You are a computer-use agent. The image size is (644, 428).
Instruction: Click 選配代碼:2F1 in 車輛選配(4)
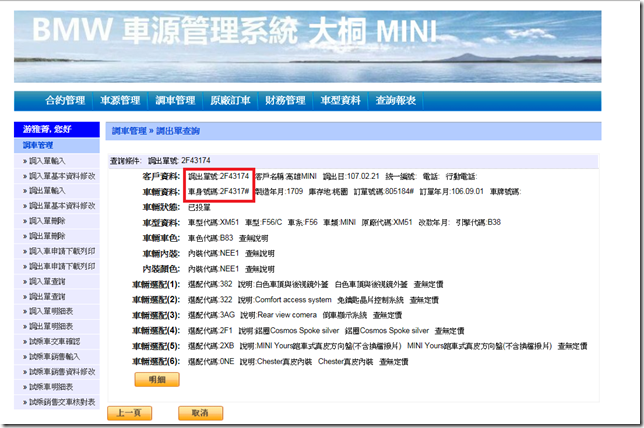click(210, 331)
